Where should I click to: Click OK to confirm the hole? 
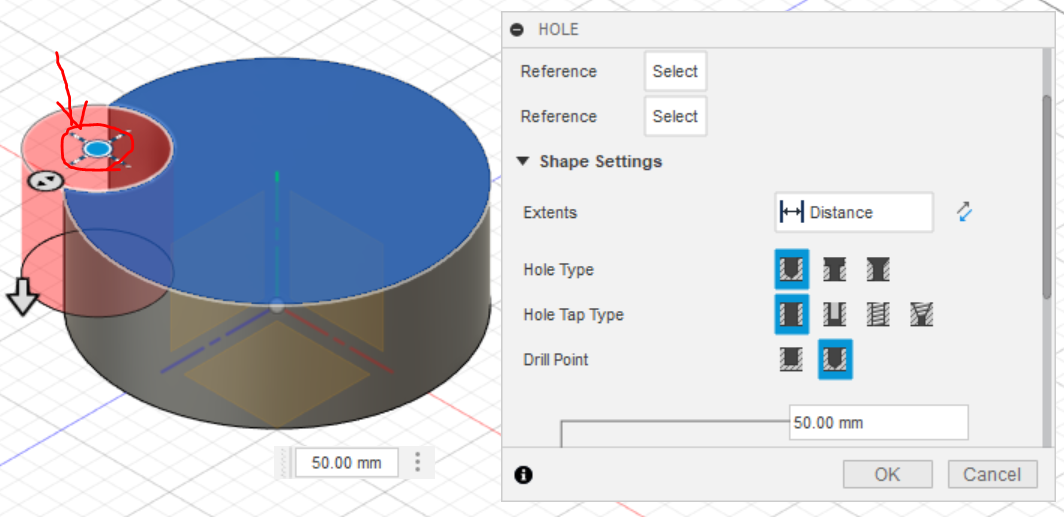coord(888,474)
